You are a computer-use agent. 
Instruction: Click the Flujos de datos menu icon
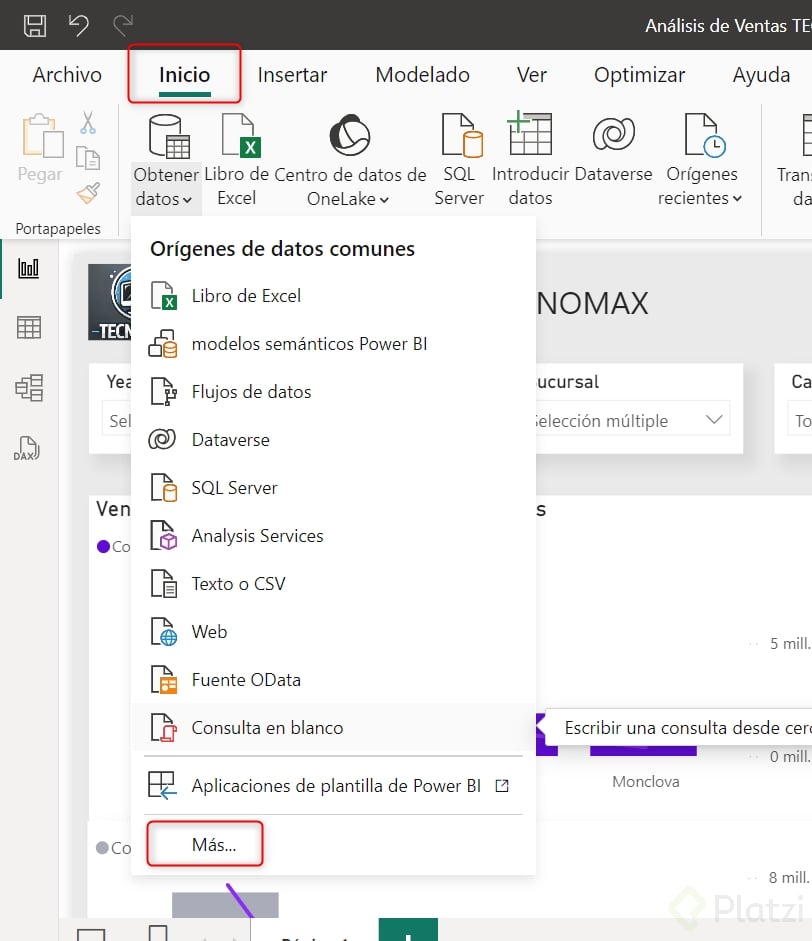(x=163, y=392)
